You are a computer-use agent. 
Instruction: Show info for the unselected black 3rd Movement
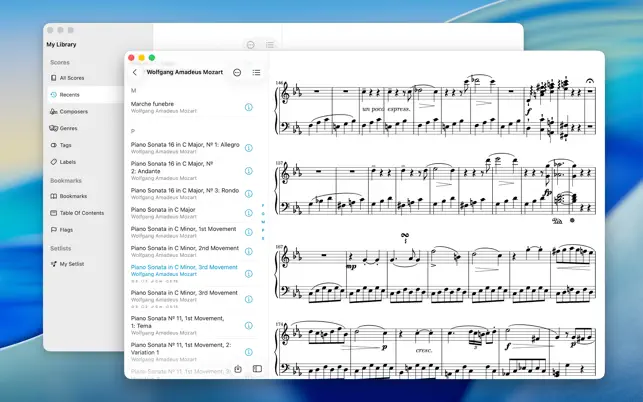pos(249,299)
